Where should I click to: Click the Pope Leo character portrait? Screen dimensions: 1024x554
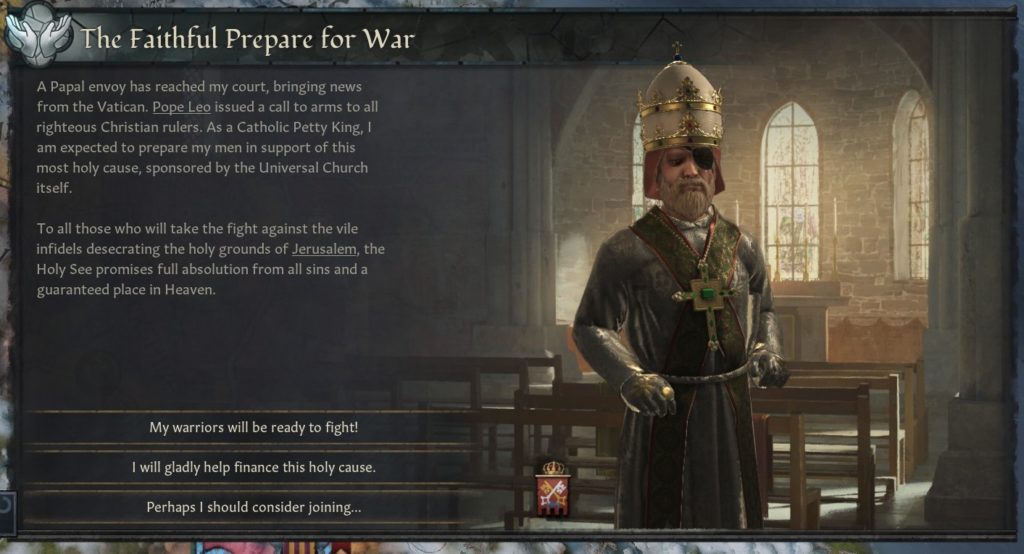[679, 287]
